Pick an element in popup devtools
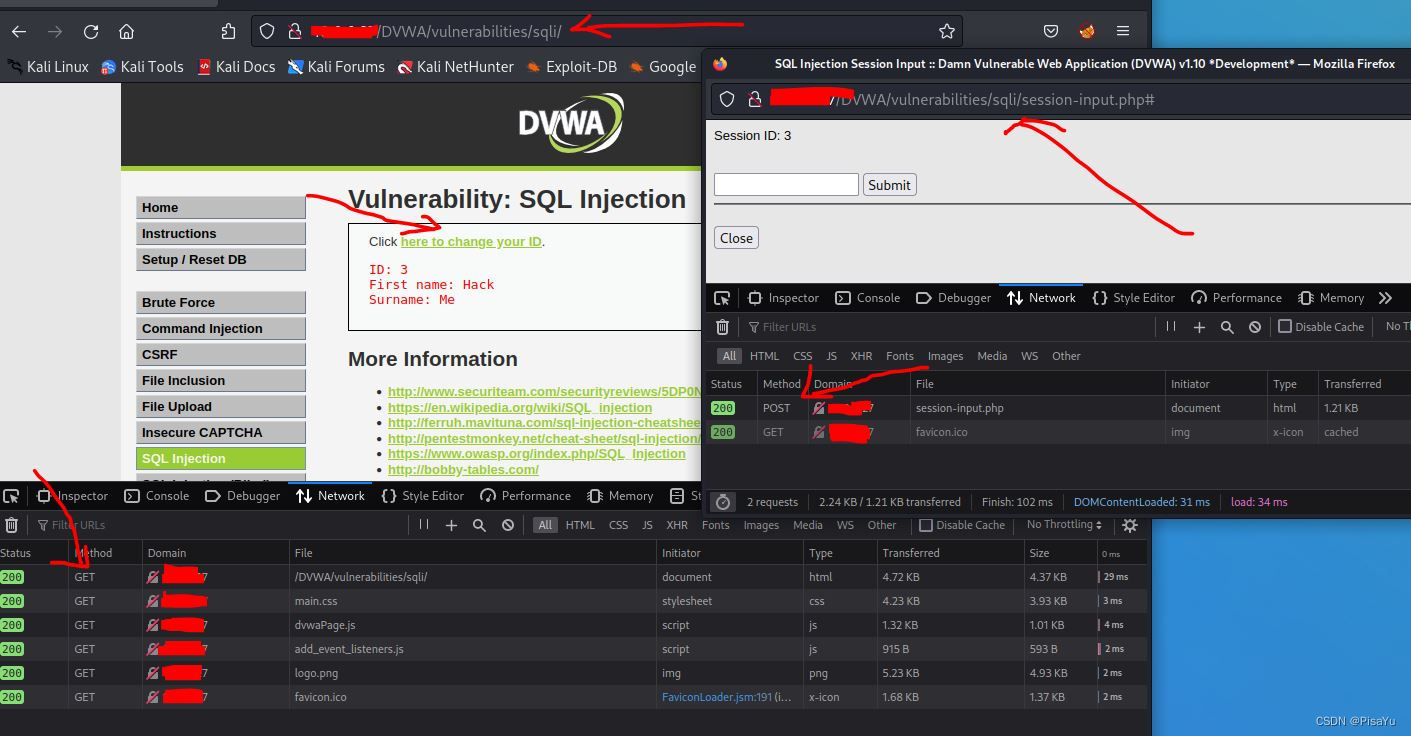The height and width of the screenshot is (736, 1411). tap(722, 298)
